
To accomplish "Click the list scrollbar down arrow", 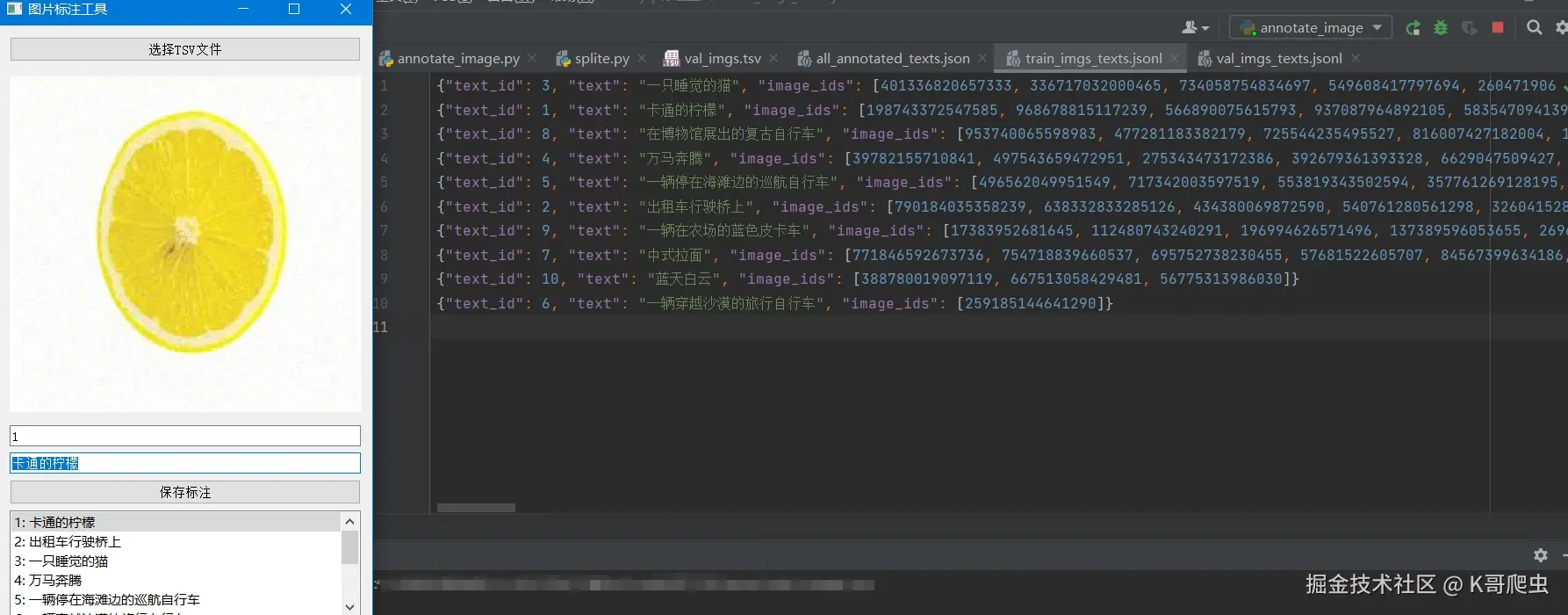I will [x=349, y=606].
